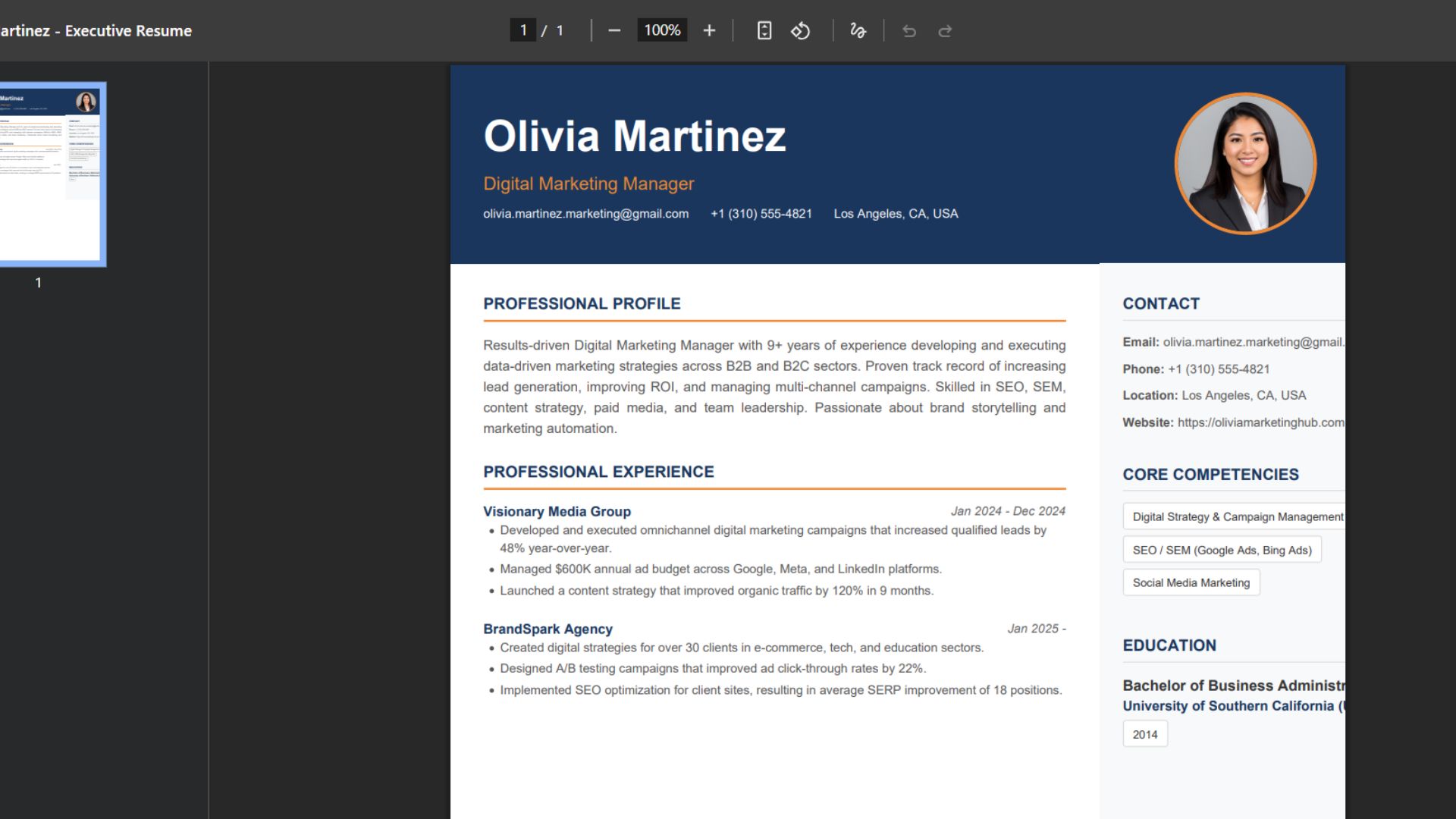Select the page 1 thumbnail

click(x=52, y=174)
